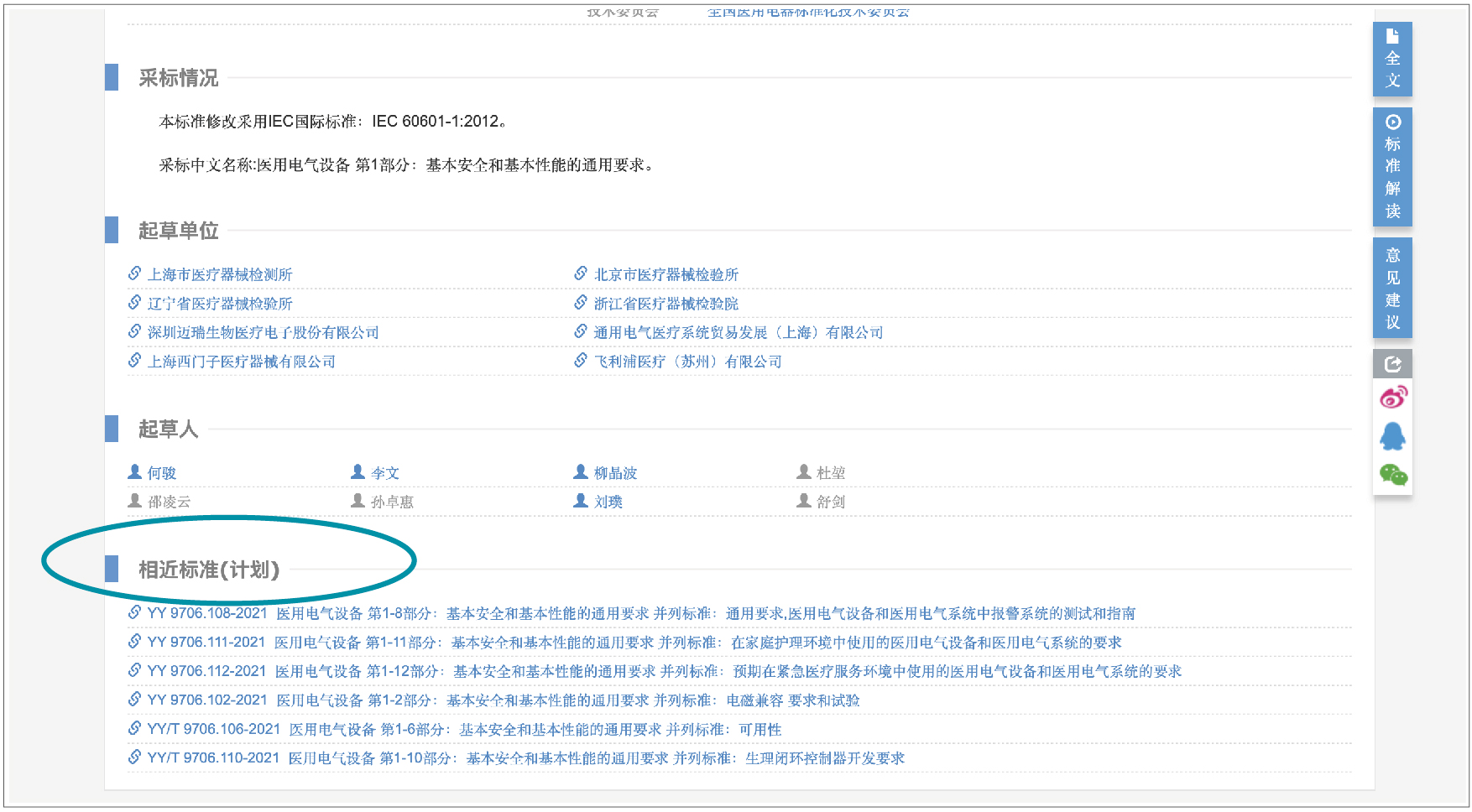The width and height of the screenshot is (1472, 812).
Task: Click the share arrow icon in sidebar
Action: (1392, 363)
